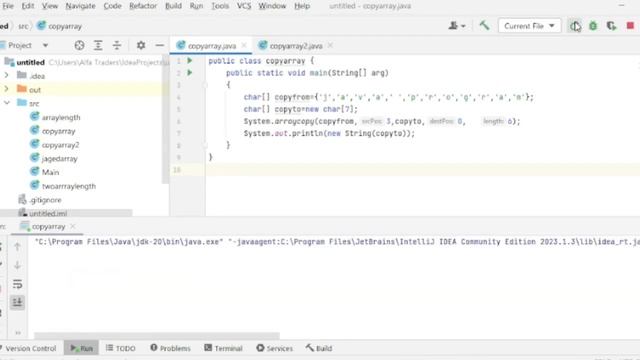Click Collapse All icon in Project panel
This screenshot has width=640, height=360.
(117, 45)
